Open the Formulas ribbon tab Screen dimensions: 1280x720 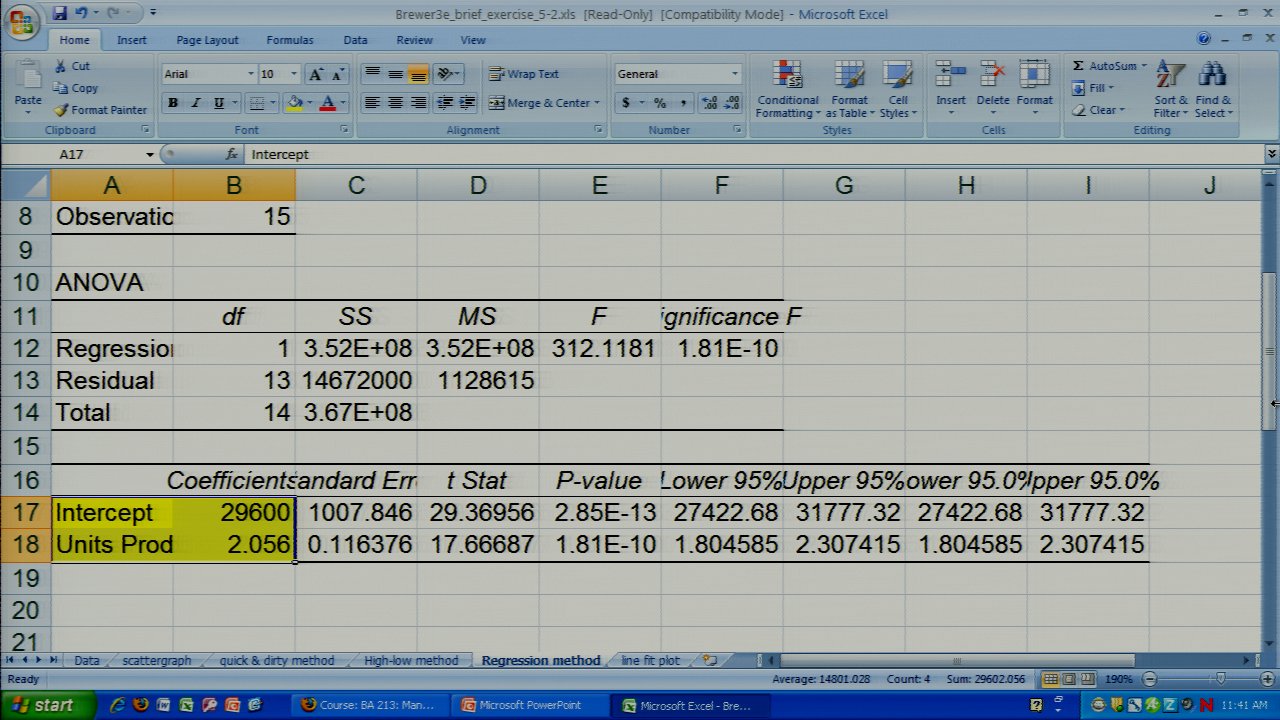289,40
